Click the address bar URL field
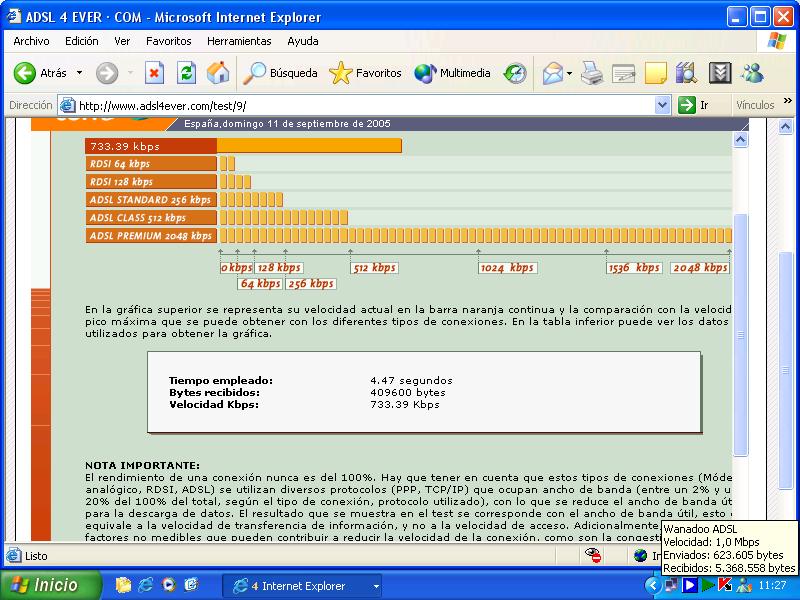800x600 pixels. (x=364, y=106)
